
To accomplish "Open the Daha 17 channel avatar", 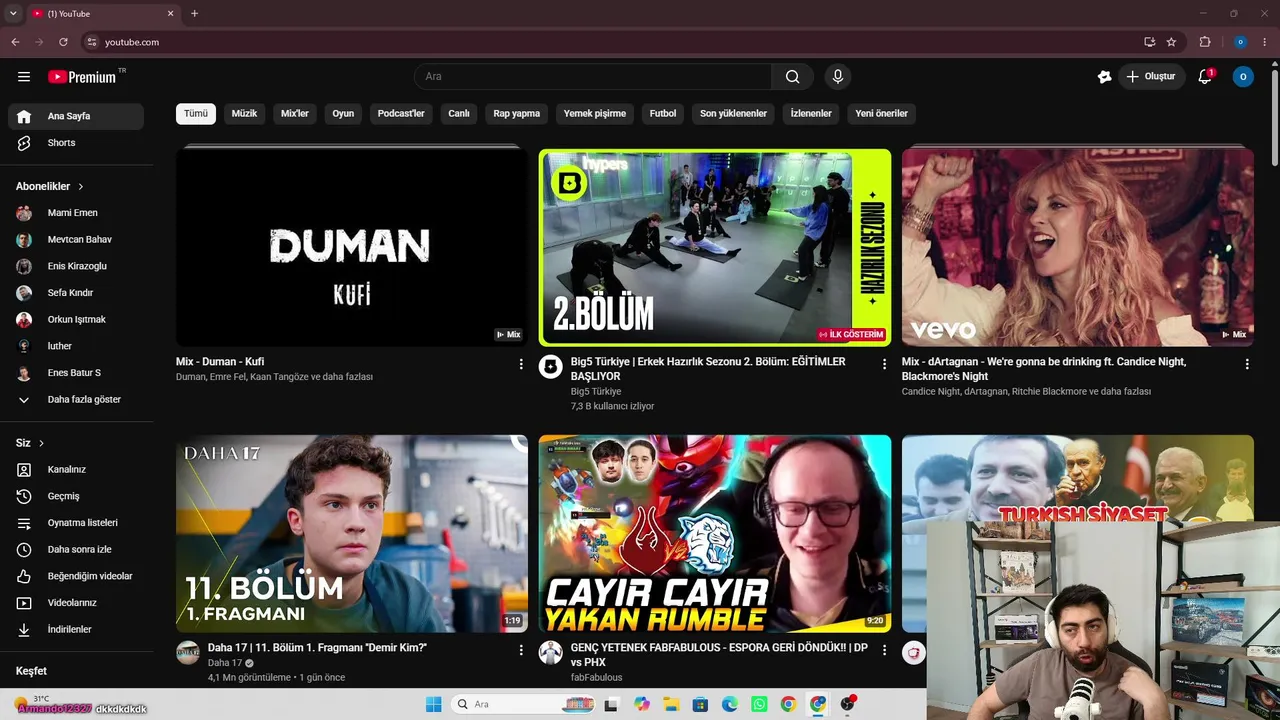I will (188, 652).
